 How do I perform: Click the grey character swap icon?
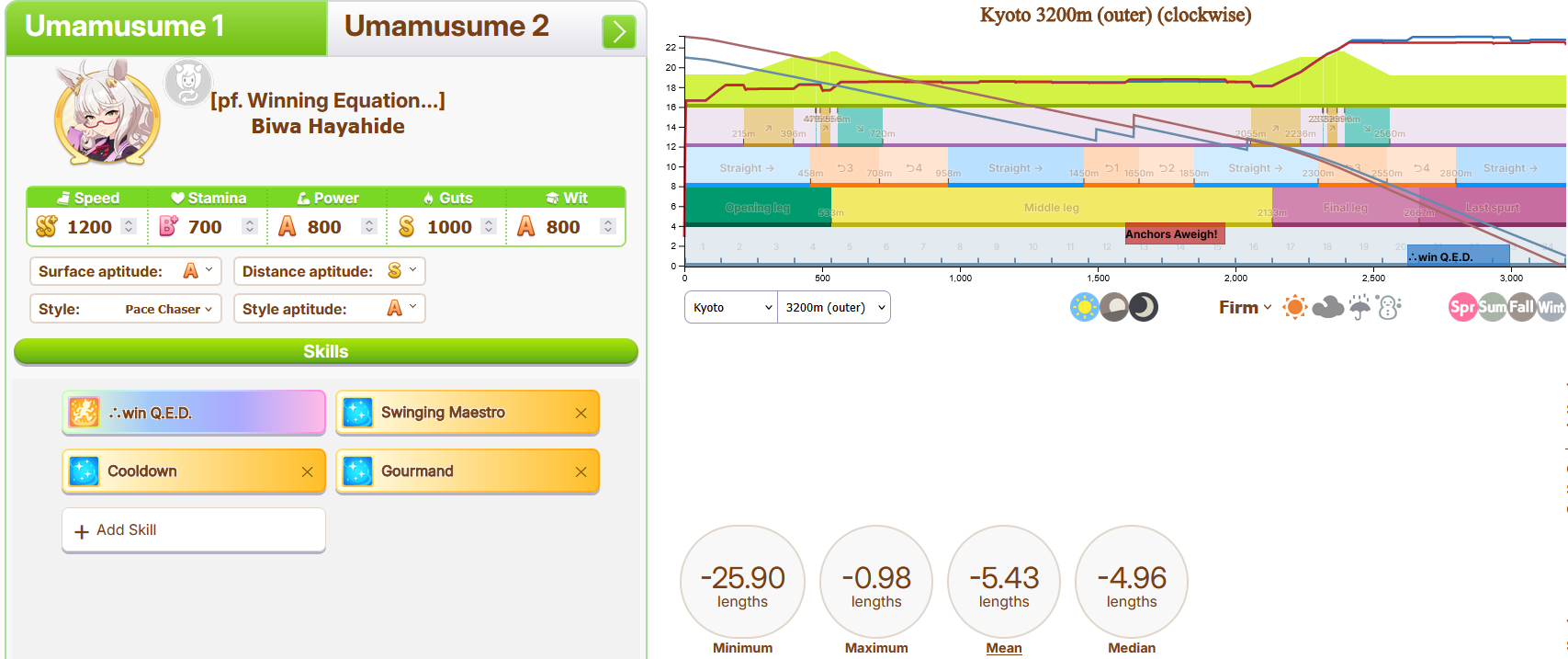pos(188,83)
